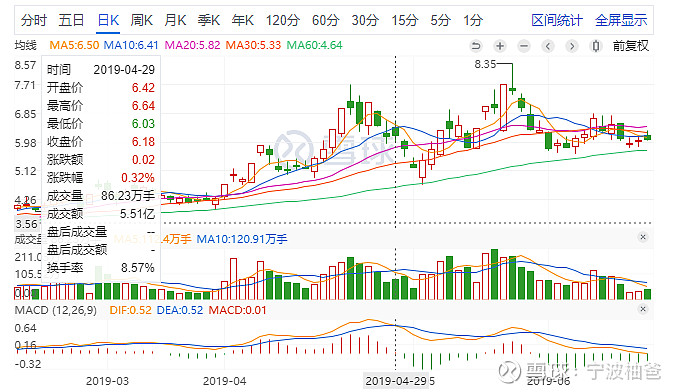Open the 前复权 adjustment dropdown
Viewport: 681px width, 392px height.
click(631, 46)
